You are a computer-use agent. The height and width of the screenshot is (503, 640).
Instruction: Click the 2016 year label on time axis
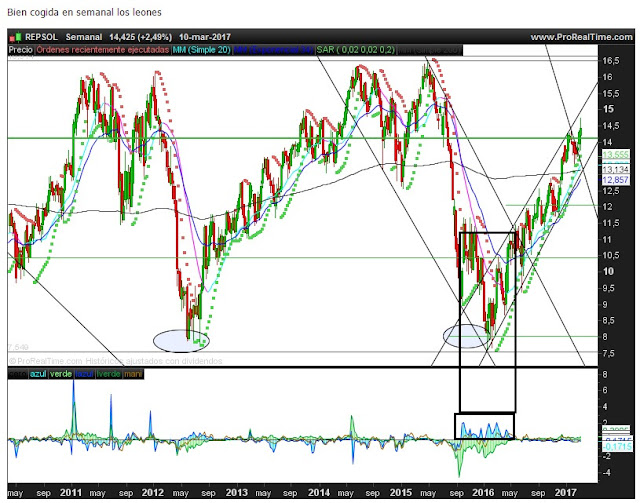483,493
